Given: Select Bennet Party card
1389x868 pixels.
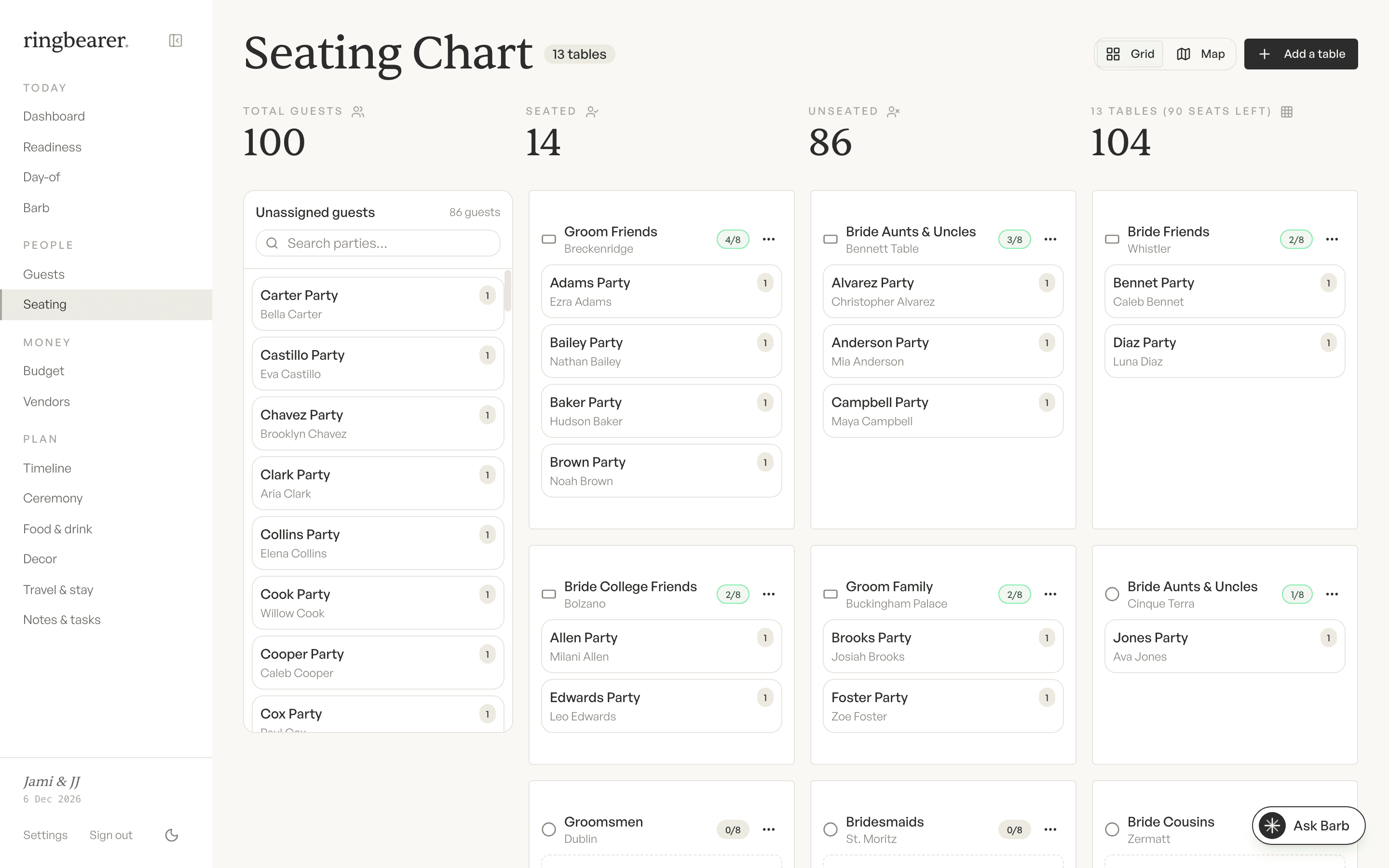Looking at the screenshot, I should [1224, 291].
